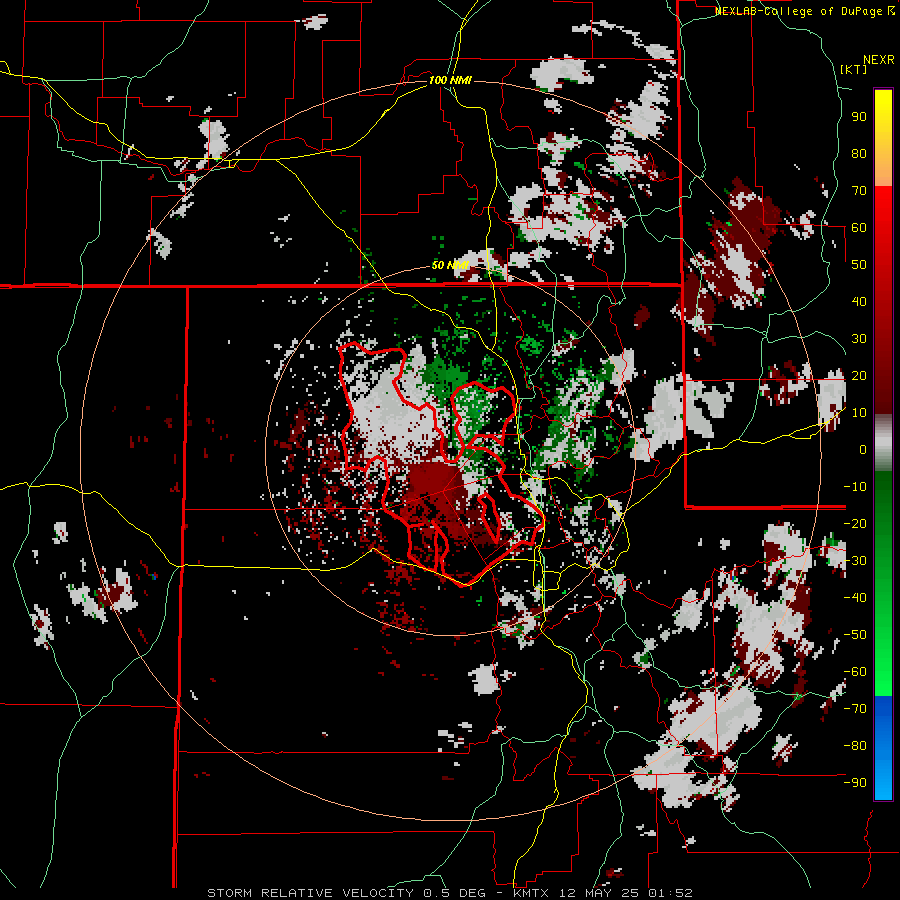Click the 30 value on velocity scale

pyautogui.click(x=859, y=339)
